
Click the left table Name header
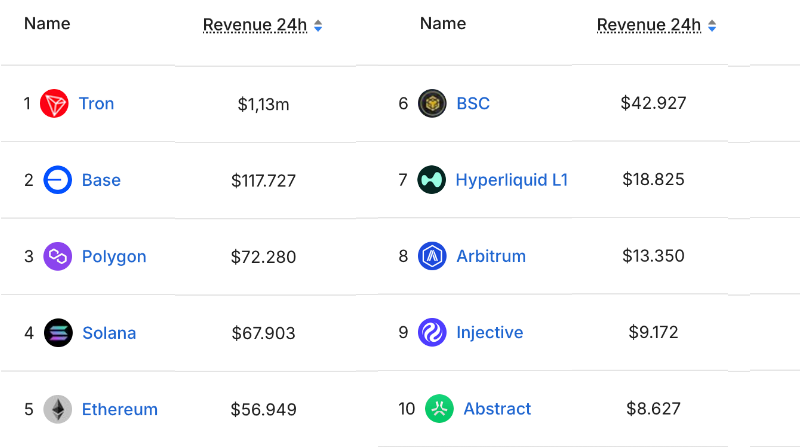tap(47, 23)
